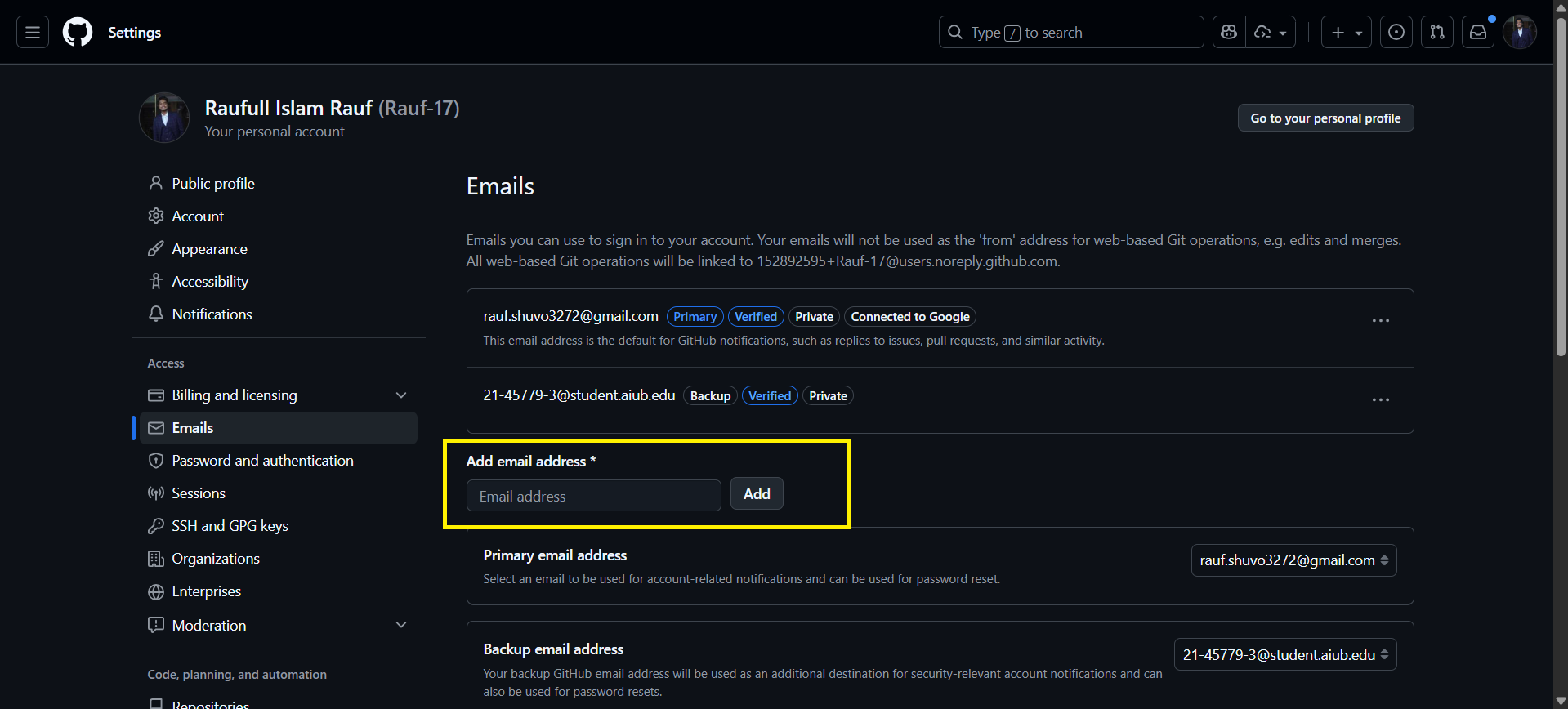The height and width of the screenshot is (709, 1568).
Task: Open the issues icon in header
Action: pos(1396,33)
